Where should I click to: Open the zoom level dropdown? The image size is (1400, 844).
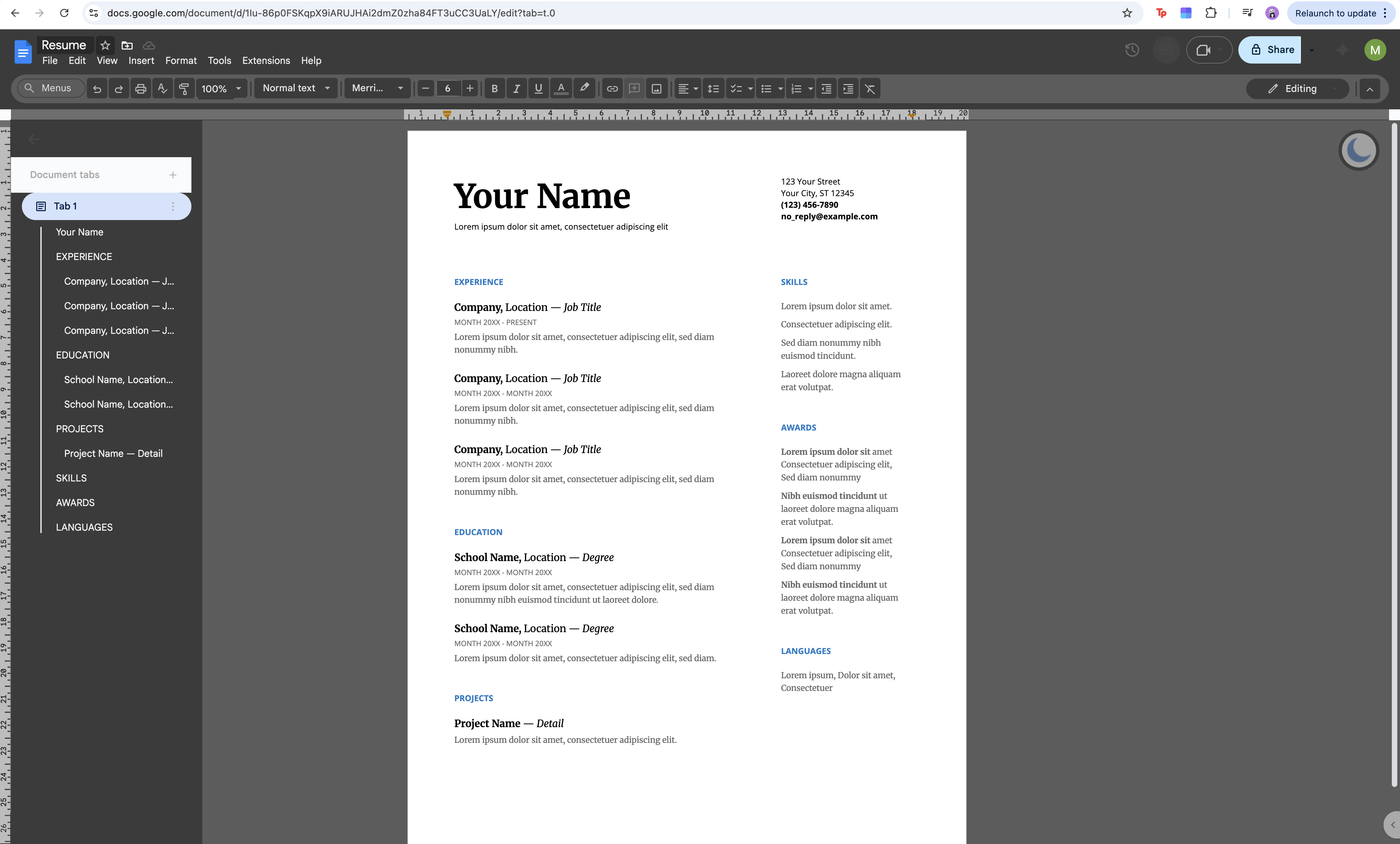click(221, 89)
